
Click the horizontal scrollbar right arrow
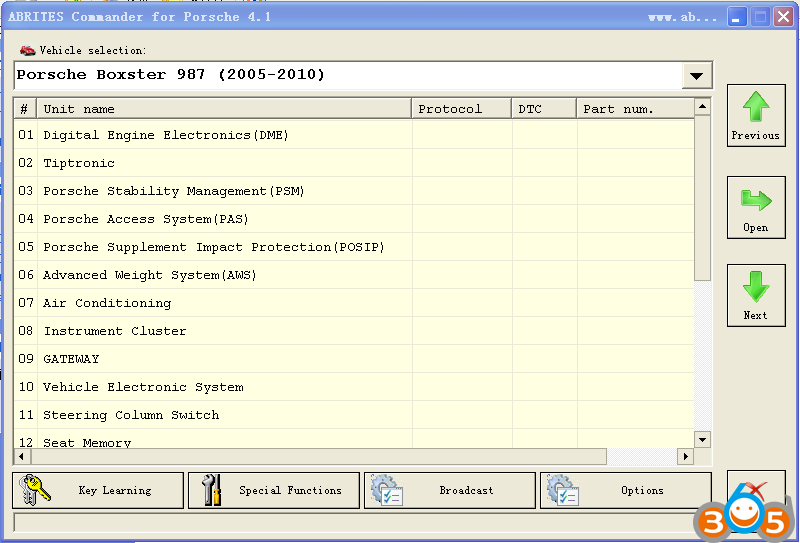tap(686, 456)
